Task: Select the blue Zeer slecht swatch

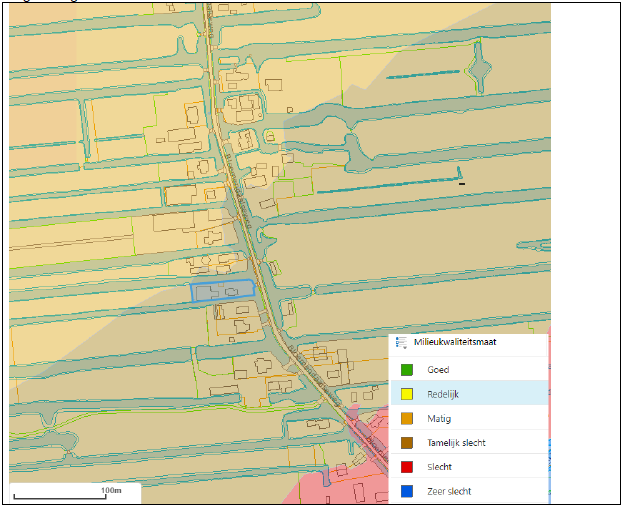Action: [407, 491]
